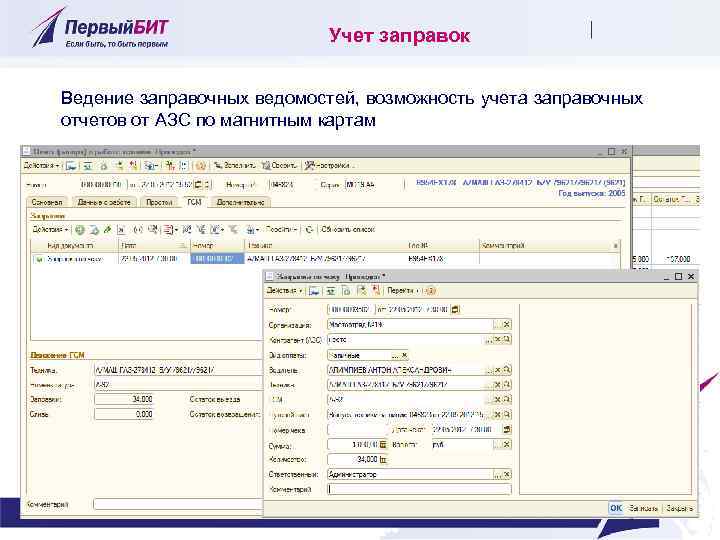Click the green add-row icon in refuelings toolbar
The width and height of the screenshot is (720, 540).
(80, 229)
